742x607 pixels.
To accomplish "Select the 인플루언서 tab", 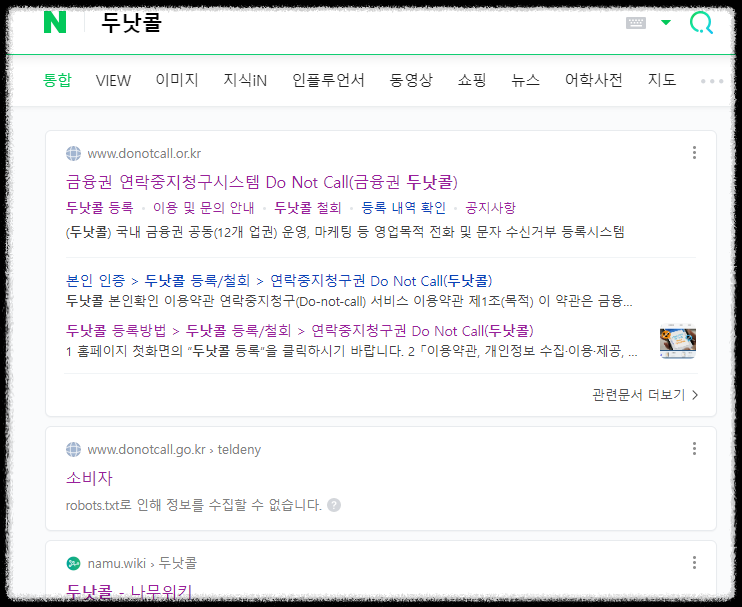I will click(x=328, y=80).
